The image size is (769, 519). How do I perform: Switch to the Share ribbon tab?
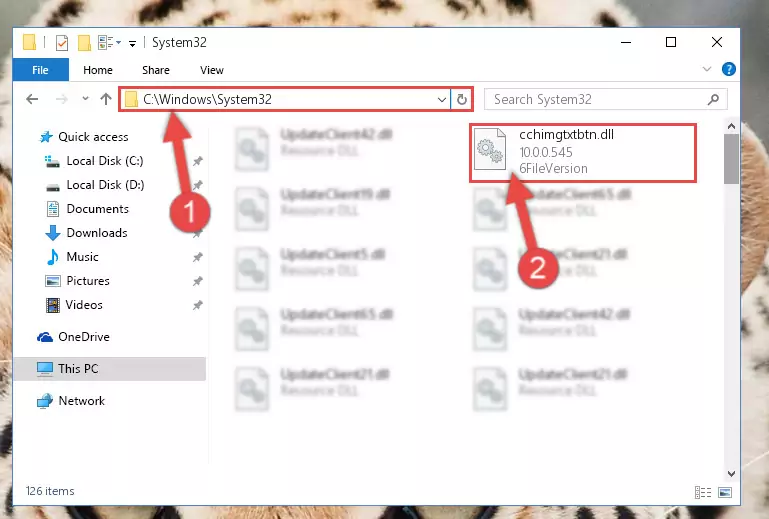[156, 70]
